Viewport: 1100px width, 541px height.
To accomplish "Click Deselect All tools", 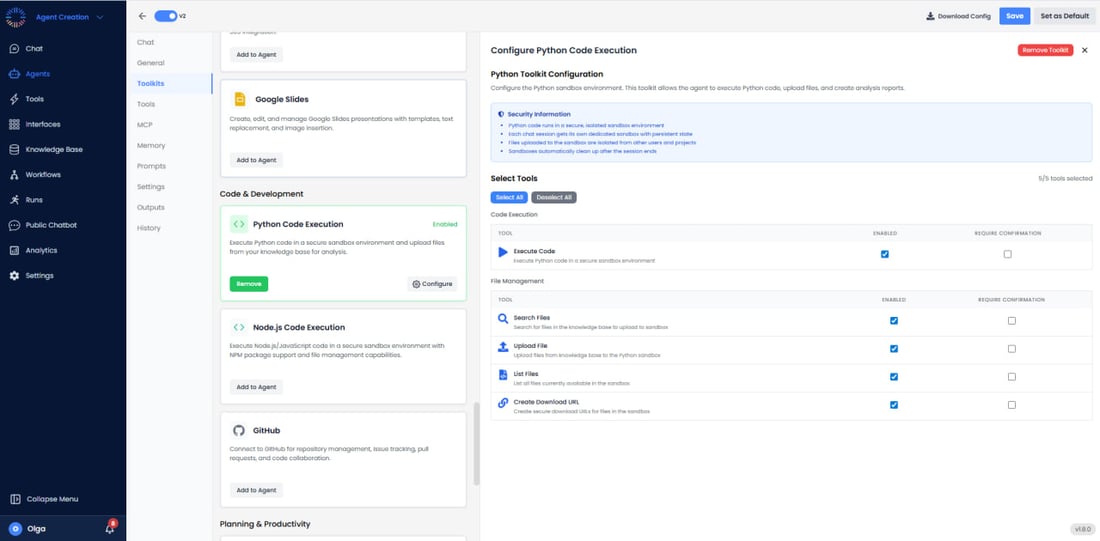I will (x=554, y=198).
